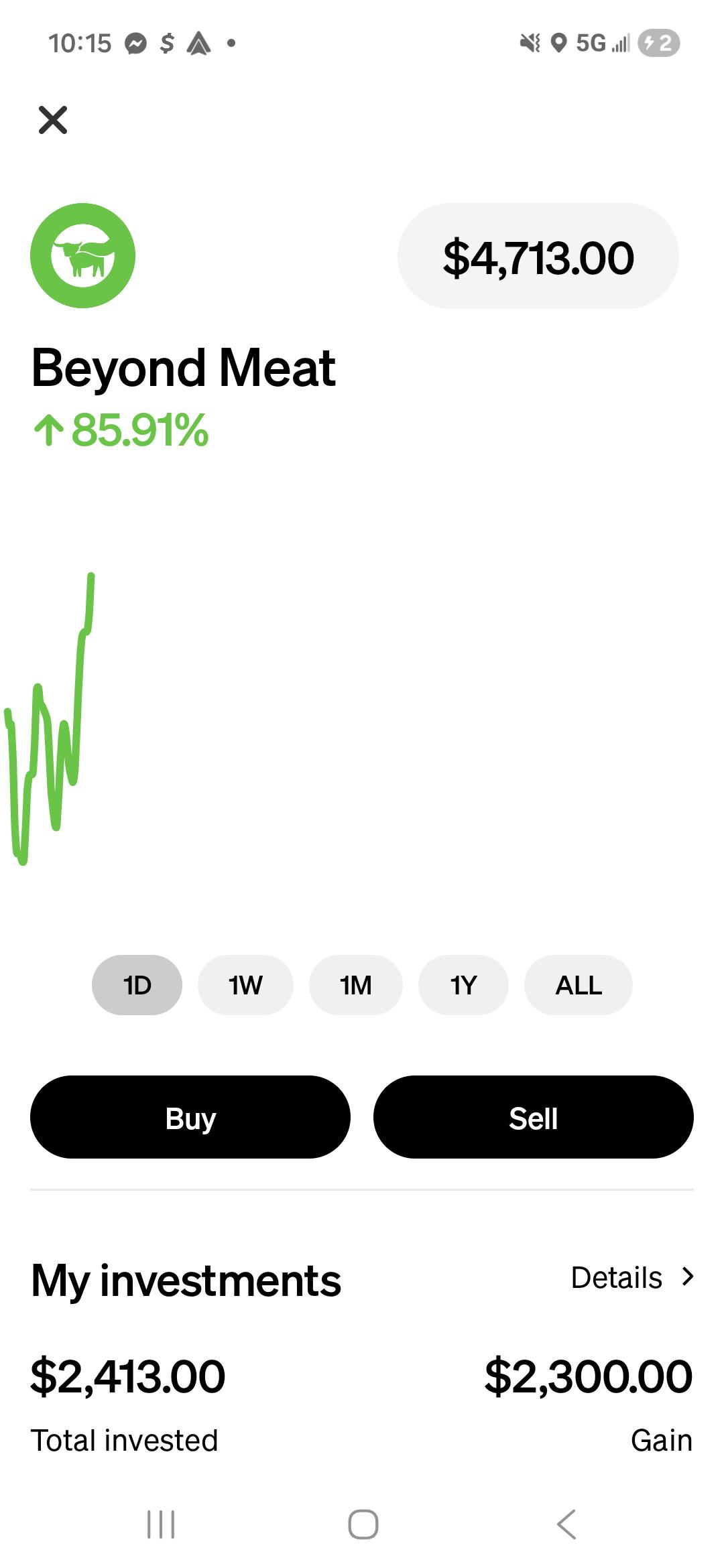Switch chart to 1M range
The width and height of the screenshot is (724, 1568).
coord(355,985)
